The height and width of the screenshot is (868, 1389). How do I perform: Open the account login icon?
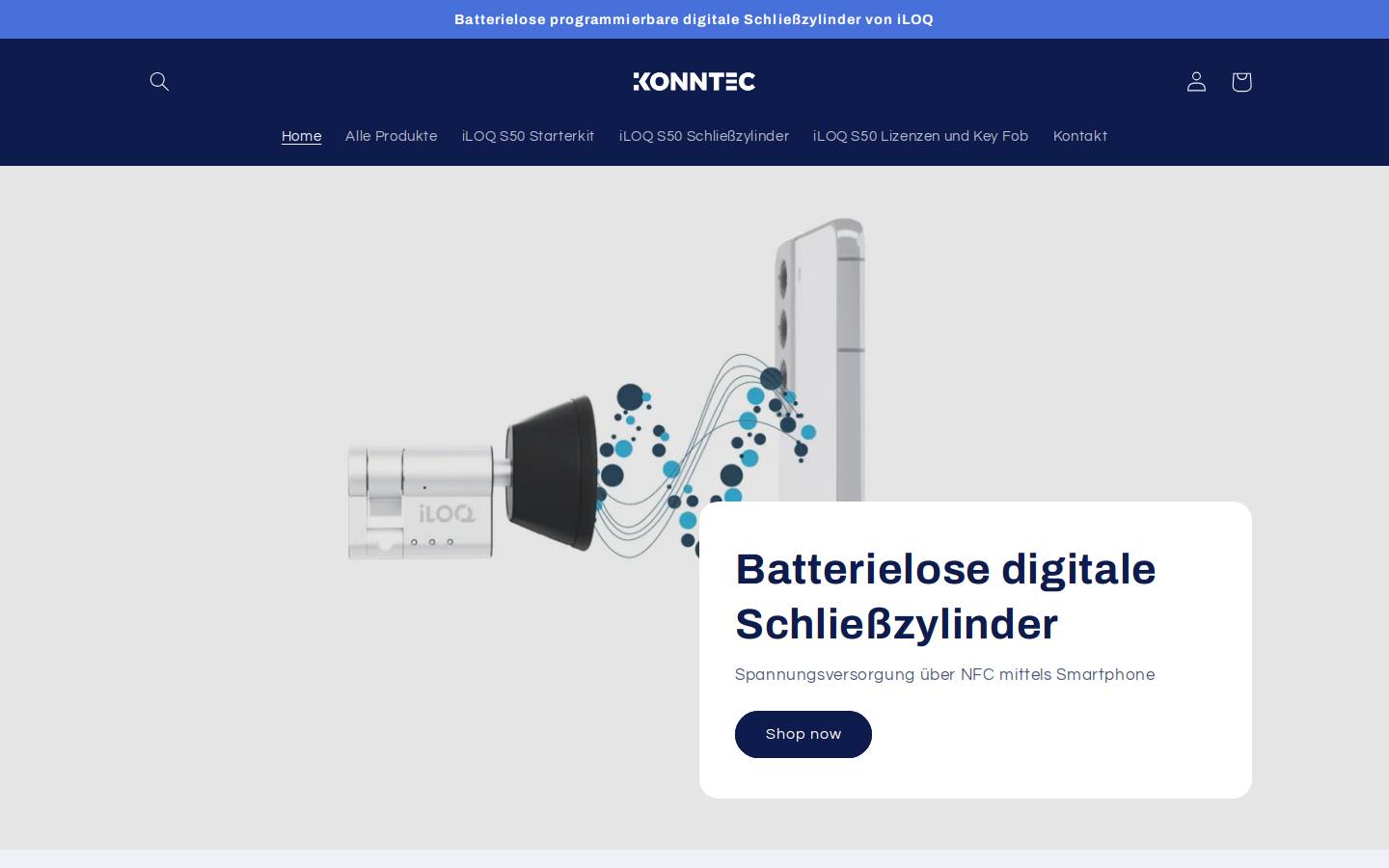[x=1196, y=82]
